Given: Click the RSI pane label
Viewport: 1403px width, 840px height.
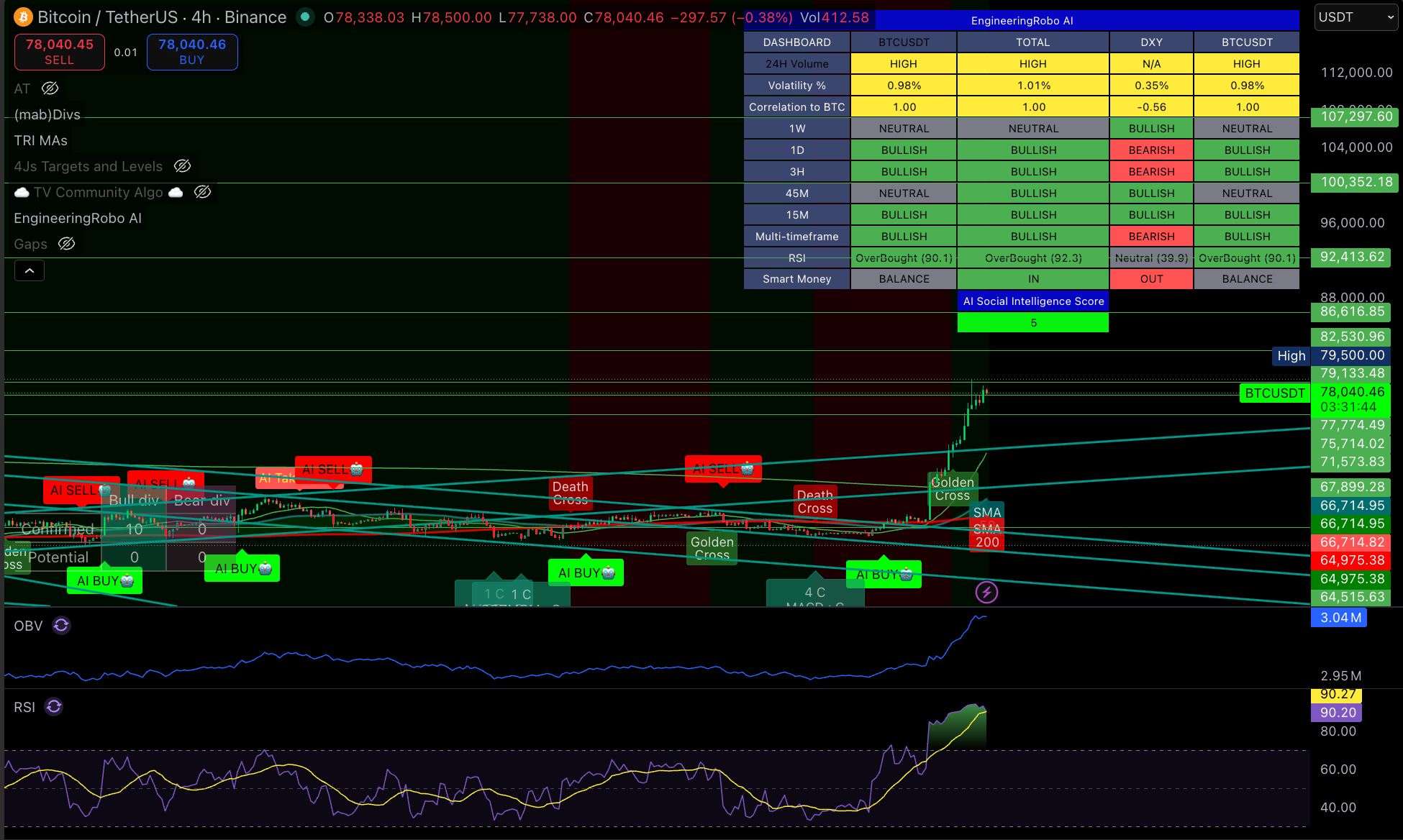Looking at the screenshot, I should click(24, 707).
